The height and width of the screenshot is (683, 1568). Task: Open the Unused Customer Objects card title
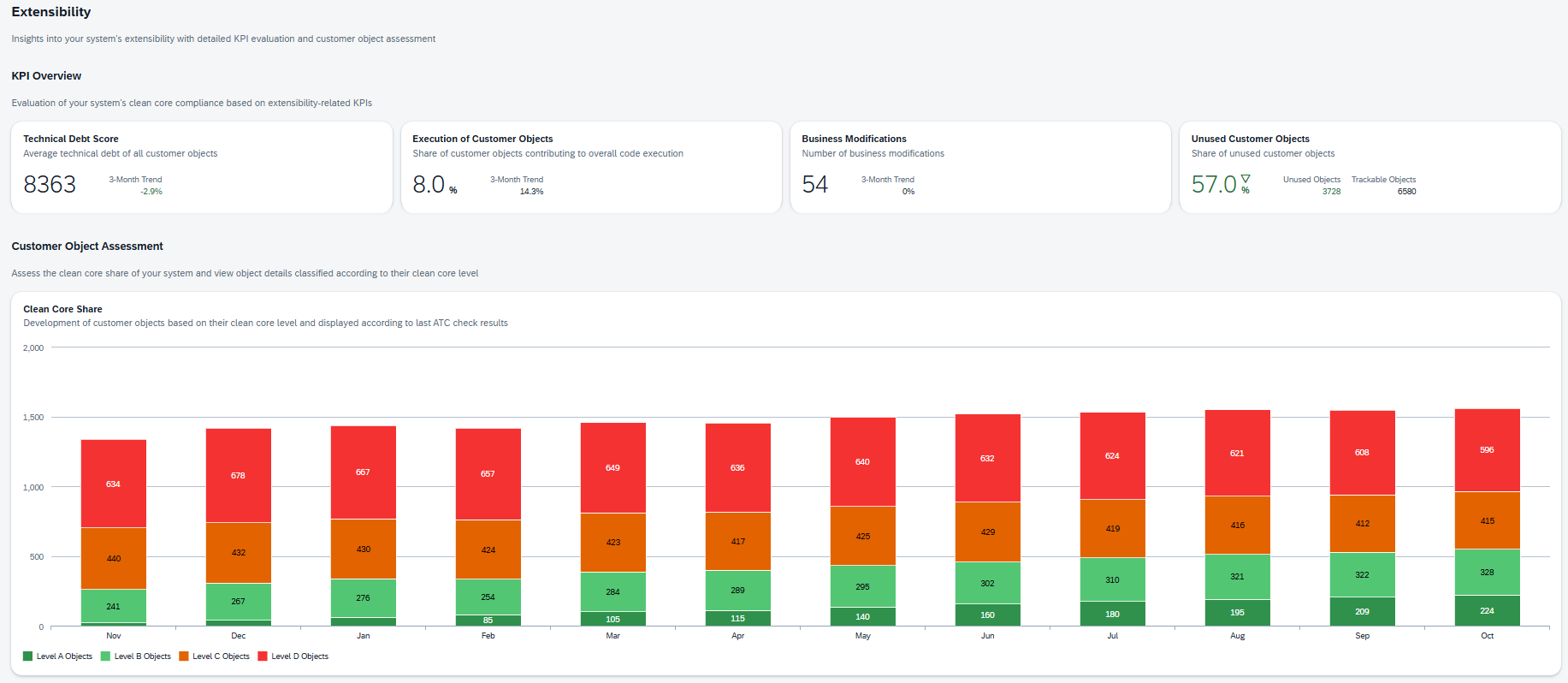tap(1250, 139)
